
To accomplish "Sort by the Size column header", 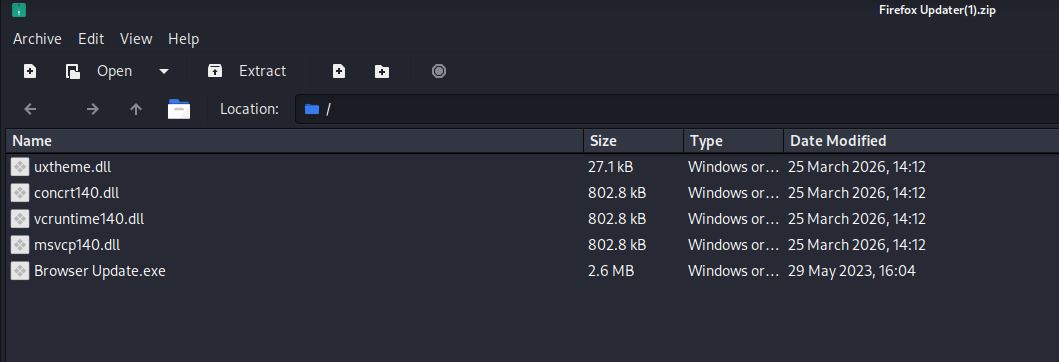I will (x=634, y=141).
